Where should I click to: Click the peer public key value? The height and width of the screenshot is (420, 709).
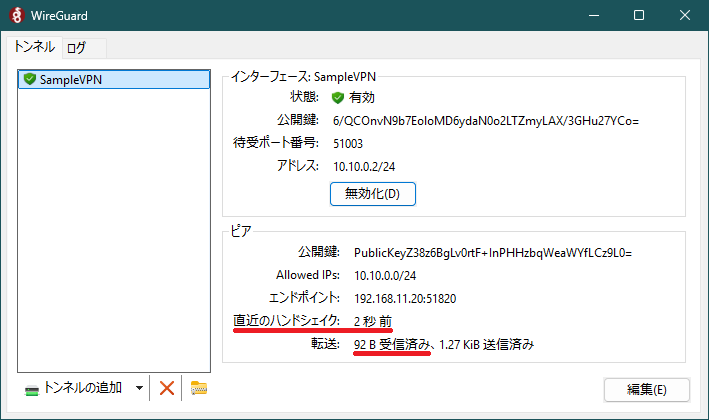pos(493,252)
